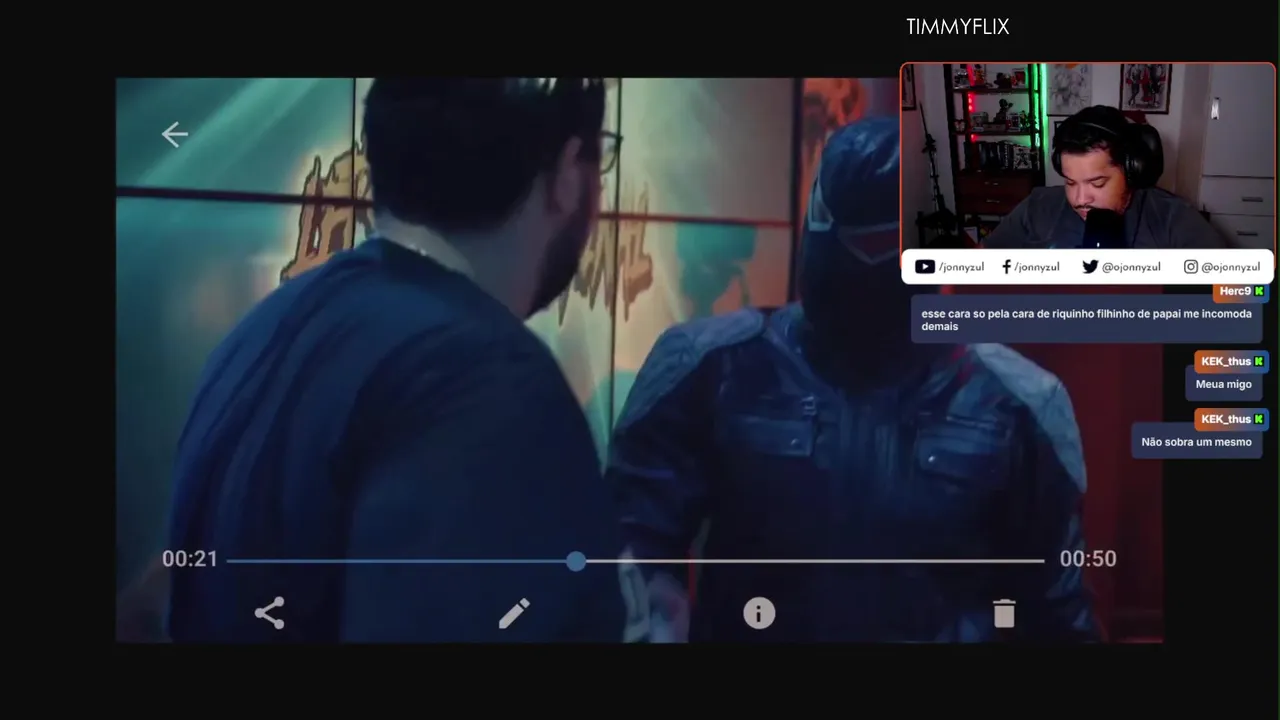
Task: Click the chat message 'Não sobra um mesmo'
Action: 1196,442
